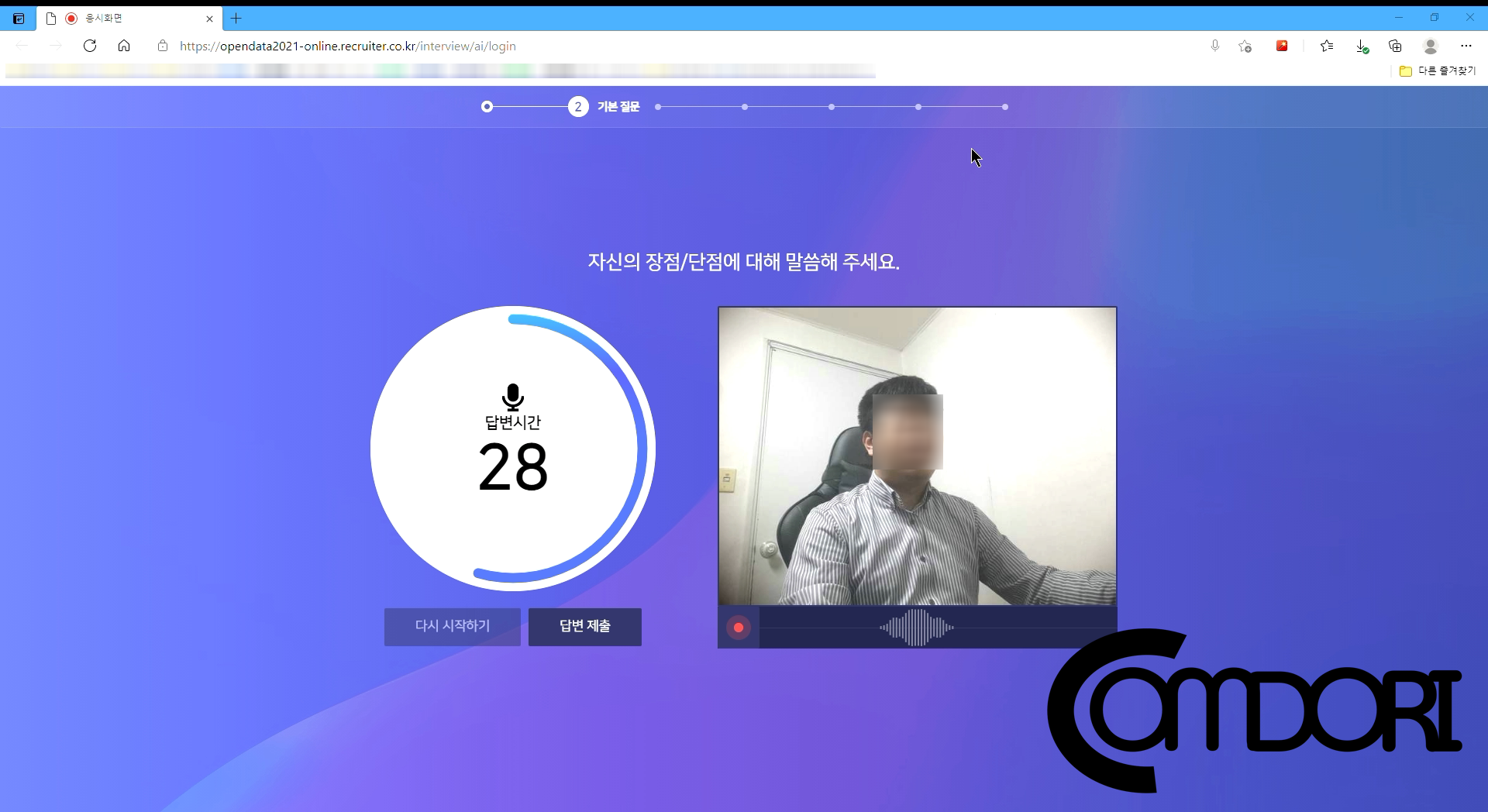Viewport: 1488px width, 812px height.
Task: Click the first step circle in progress bar
Action: click(x=487, y=107)
